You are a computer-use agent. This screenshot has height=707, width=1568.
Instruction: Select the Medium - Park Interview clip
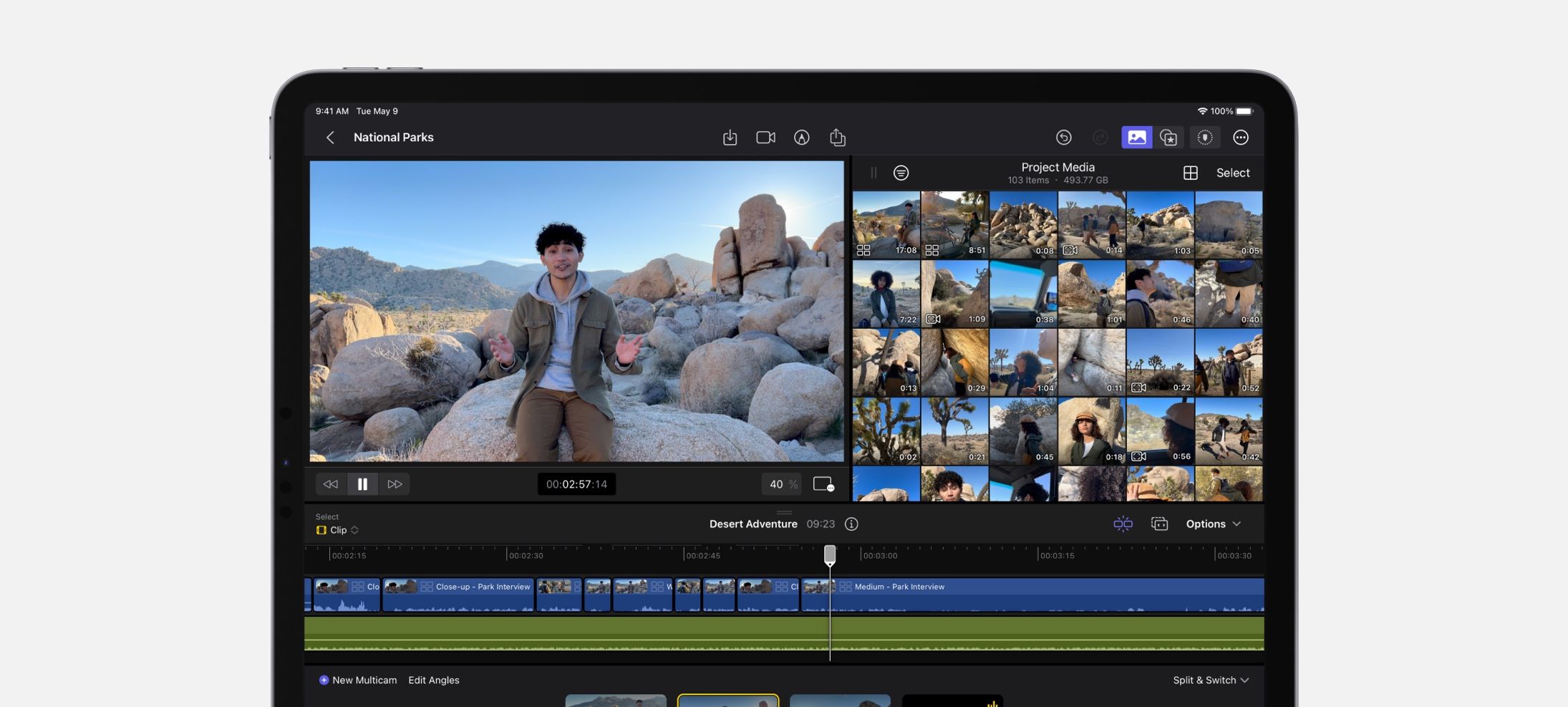click(1032, 595)
